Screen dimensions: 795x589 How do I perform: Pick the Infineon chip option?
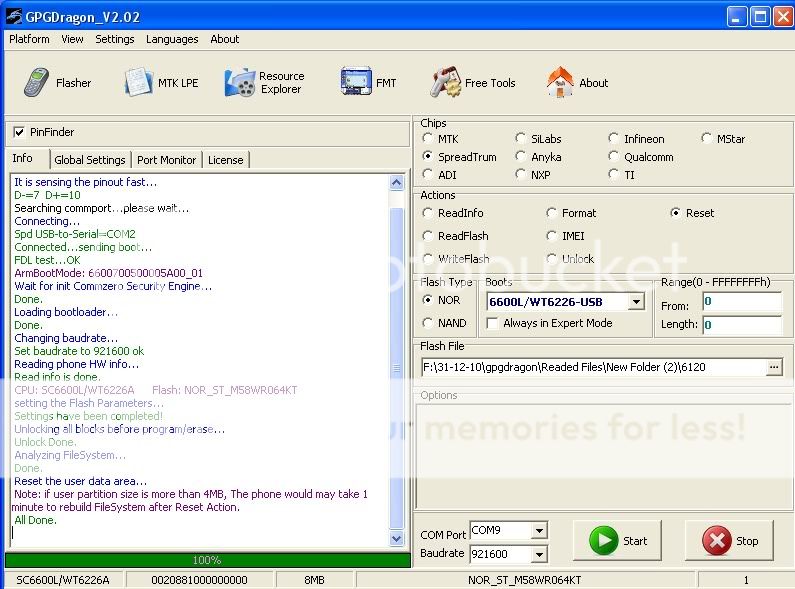[613, 138]
